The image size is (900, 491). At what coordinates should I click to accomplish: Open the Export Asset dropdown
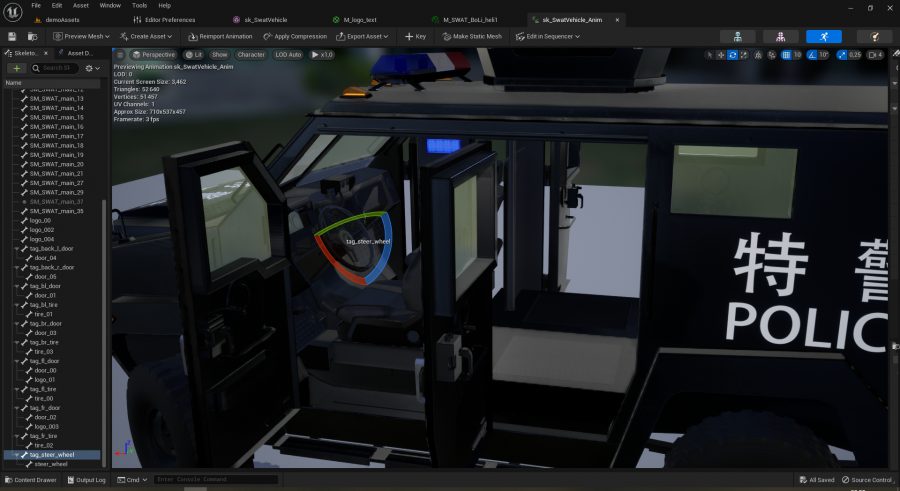(x=362, y=36)
